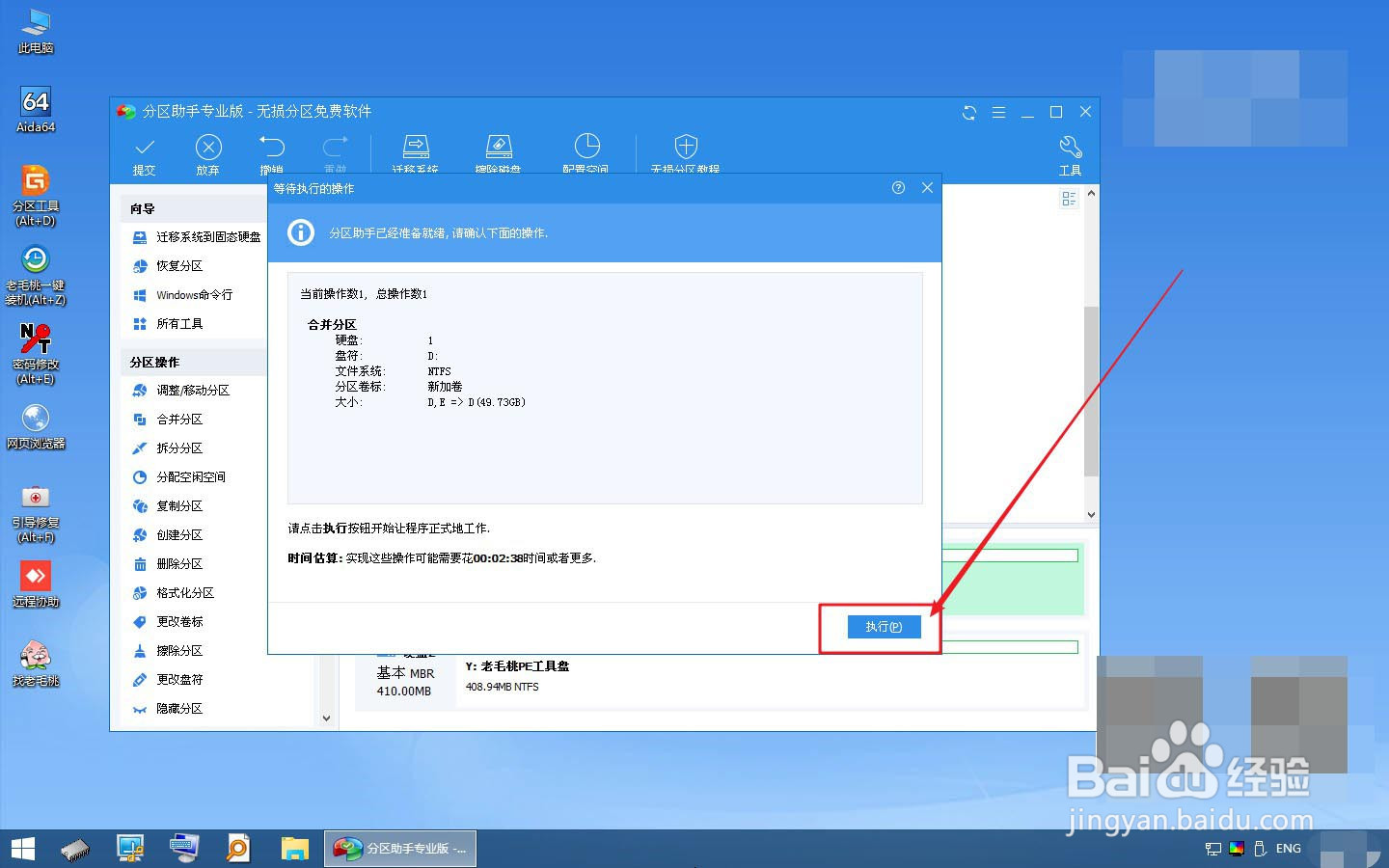Click the color display tray icon
This screenshot has width=1389, height=868.
[x=1237, y=849]
